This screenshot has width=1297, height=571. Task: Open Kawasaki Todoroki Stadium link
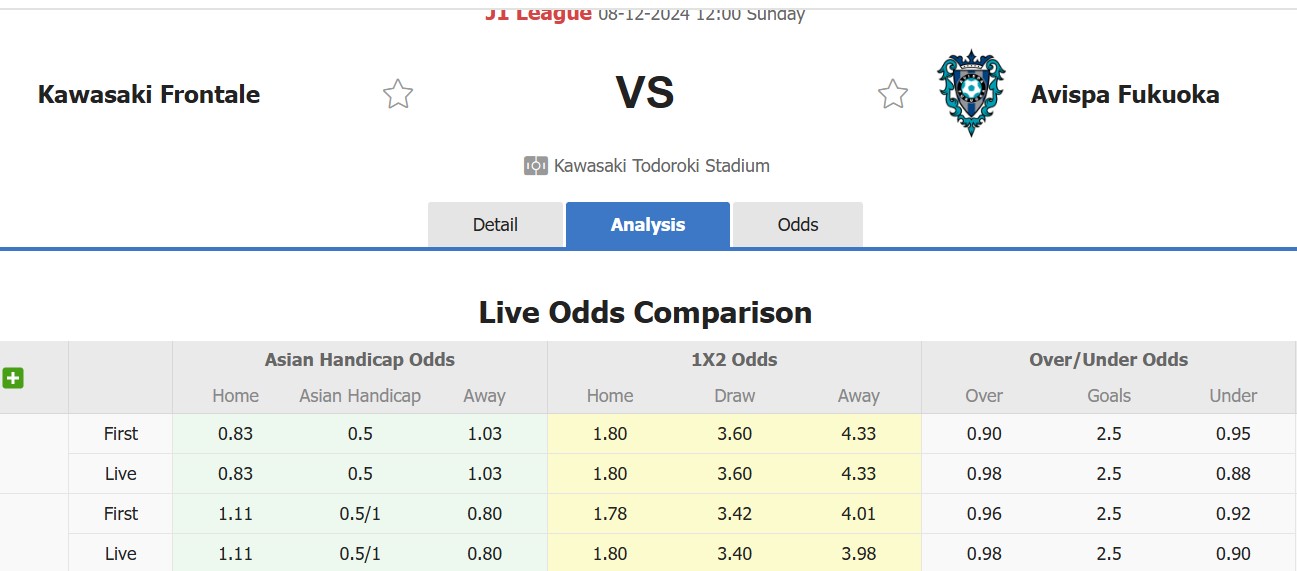pos(662,166)
